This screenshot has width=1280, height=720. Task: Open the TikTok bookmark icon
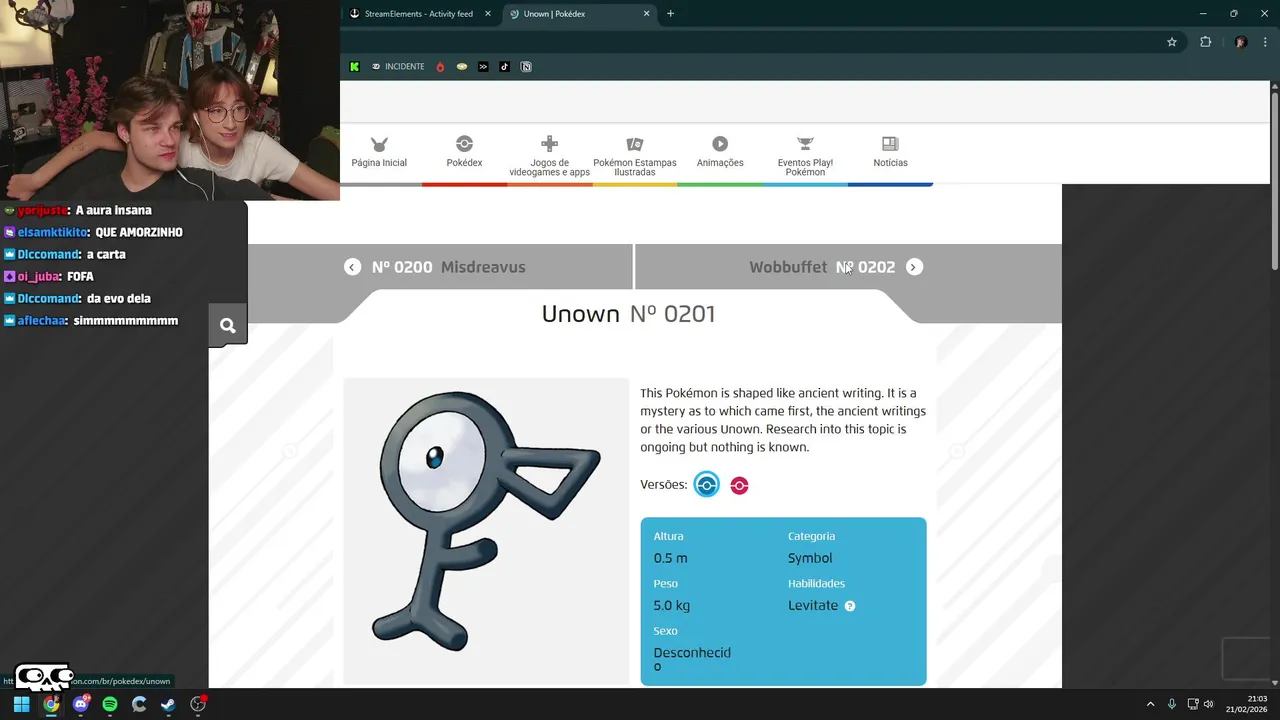click(504, 67)
